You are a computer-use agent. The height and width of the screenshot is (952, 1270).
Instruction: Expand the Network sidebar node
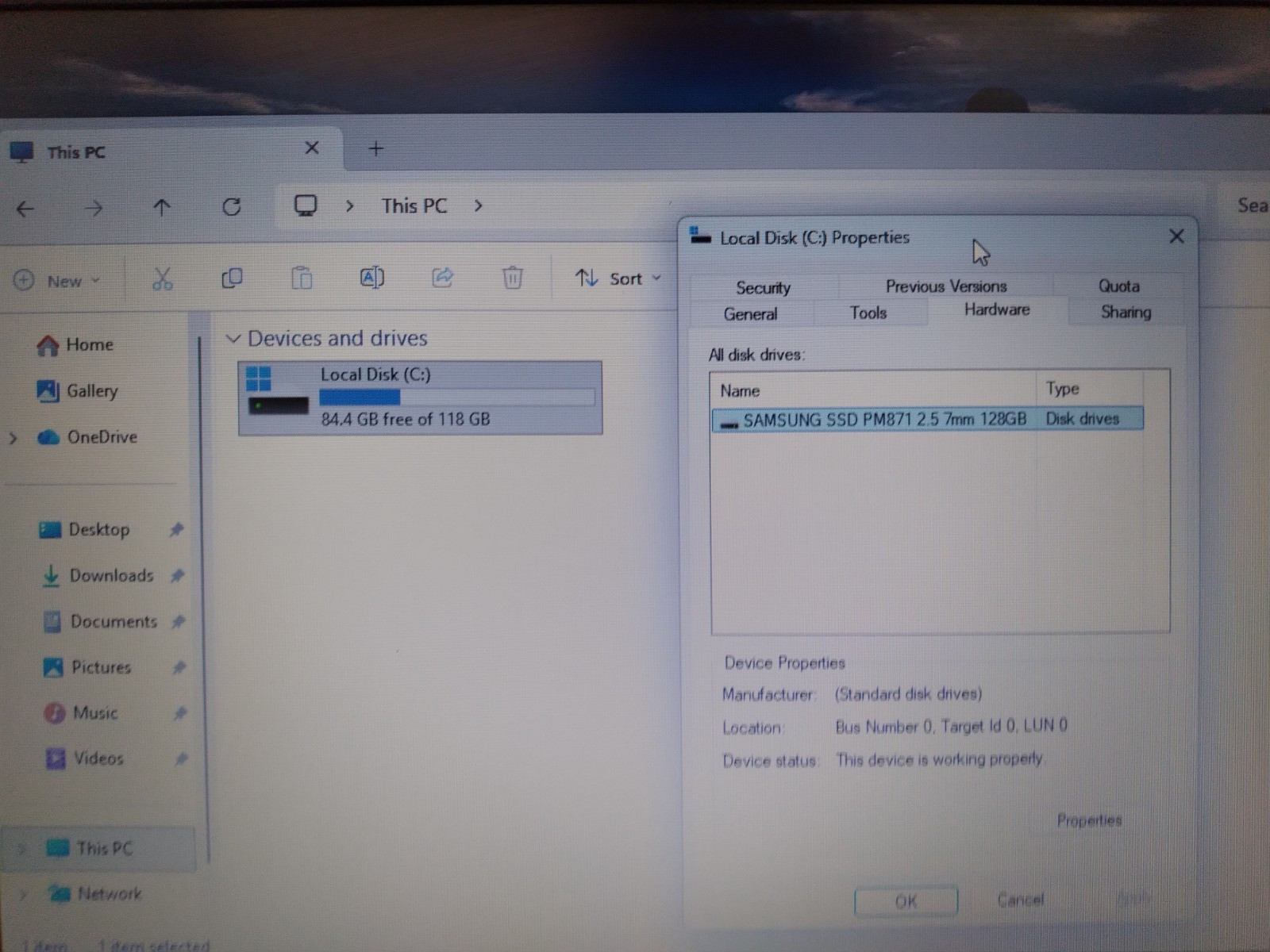[22, 895]
